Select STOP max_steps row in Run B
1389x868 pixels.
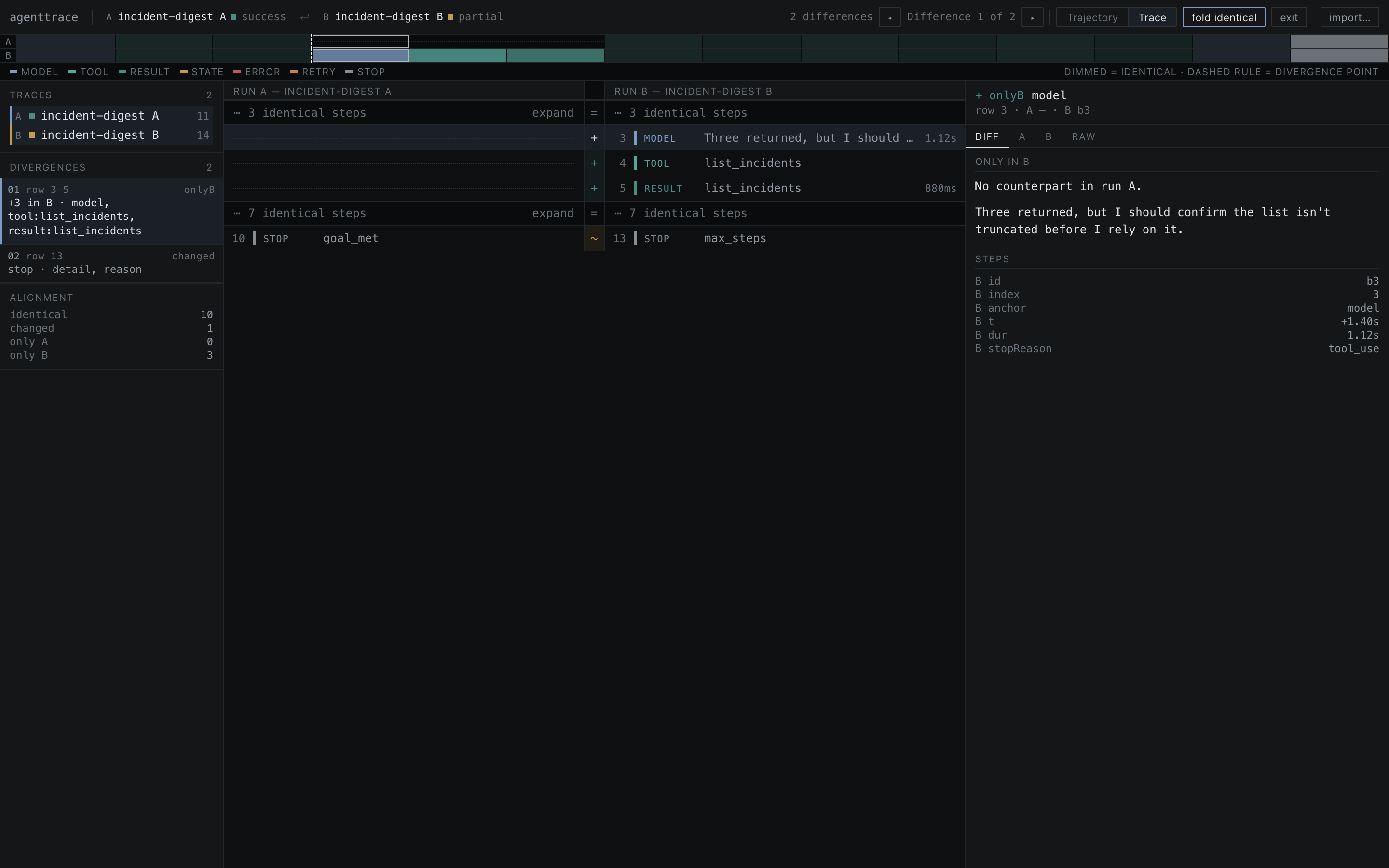click(x=784, y=238)
